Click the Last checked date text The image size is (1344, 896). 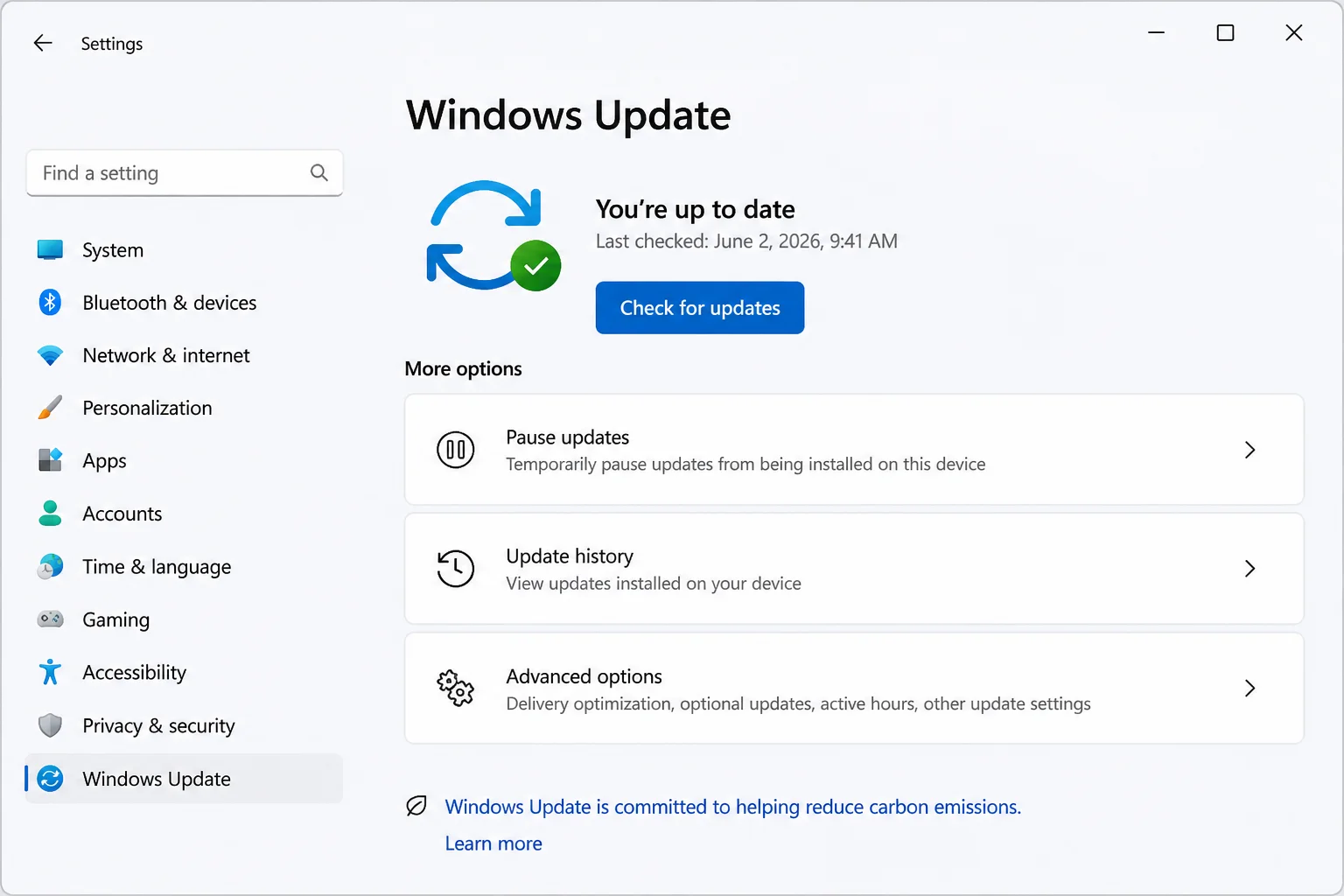click(x=746, y=241)
